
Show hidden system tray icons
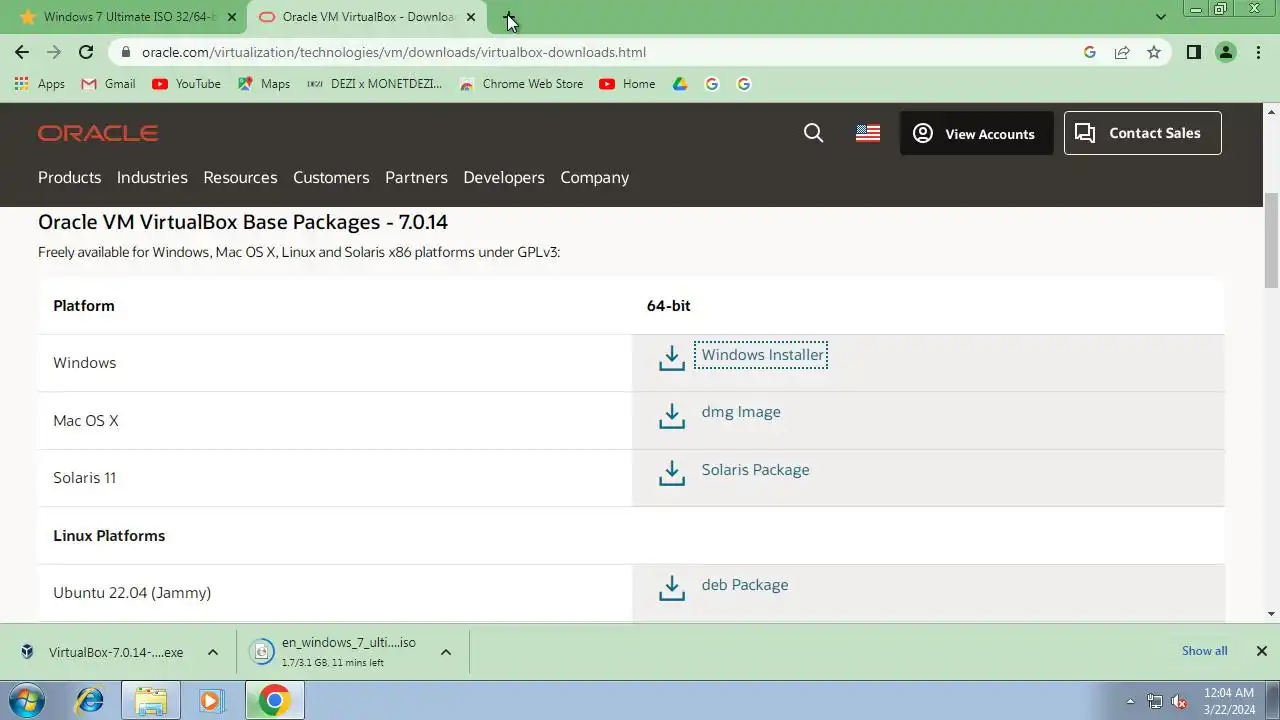(x=1130, y=701)
